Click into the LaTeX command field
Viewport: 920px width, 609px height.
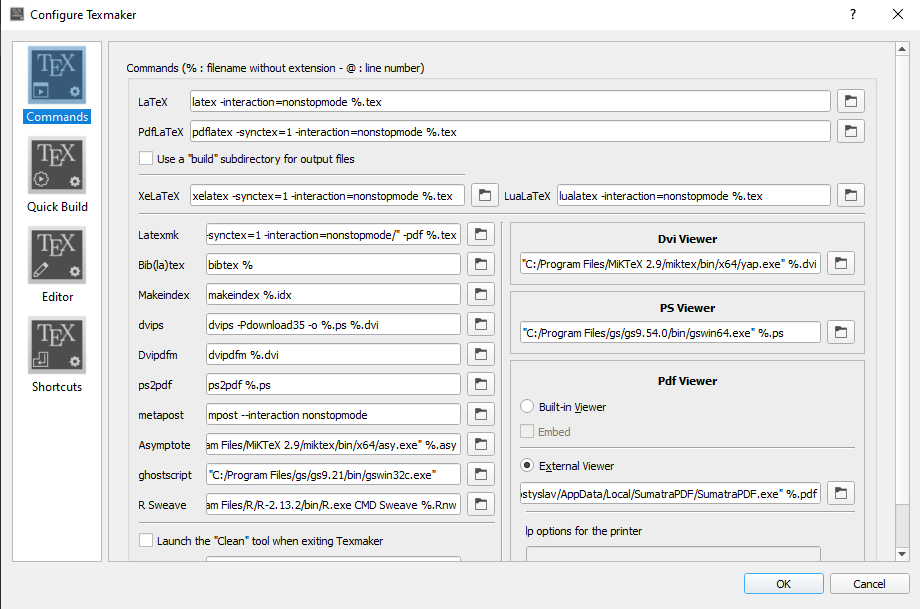(510, 102)
